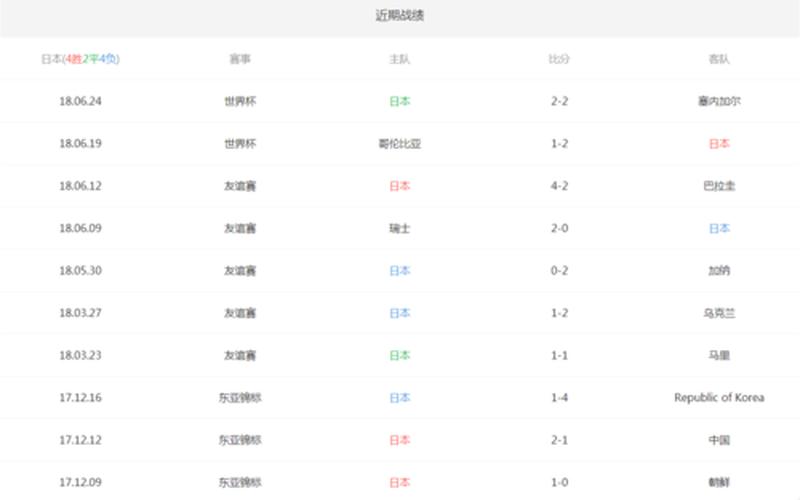
Task: Click blue 日本 in the 17.12.16 row
Action: [399, 397]
